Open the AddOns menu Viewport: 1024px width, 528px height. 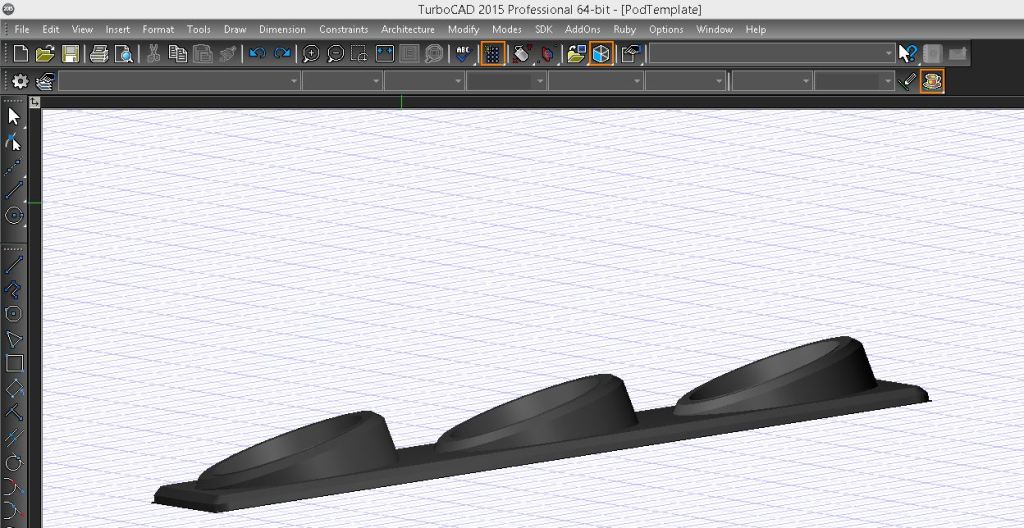(583, 29)
